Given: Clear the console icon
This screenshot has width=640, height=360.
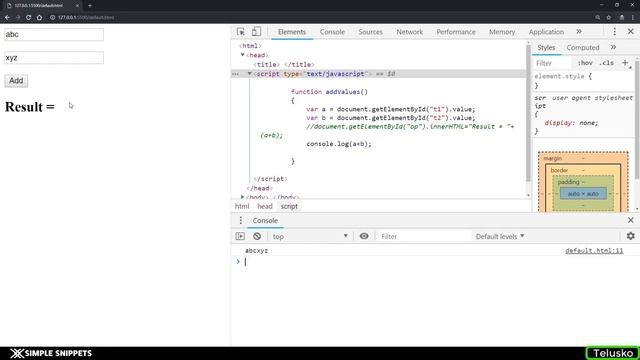Looking at the screenshot, I should coord(257,236).
